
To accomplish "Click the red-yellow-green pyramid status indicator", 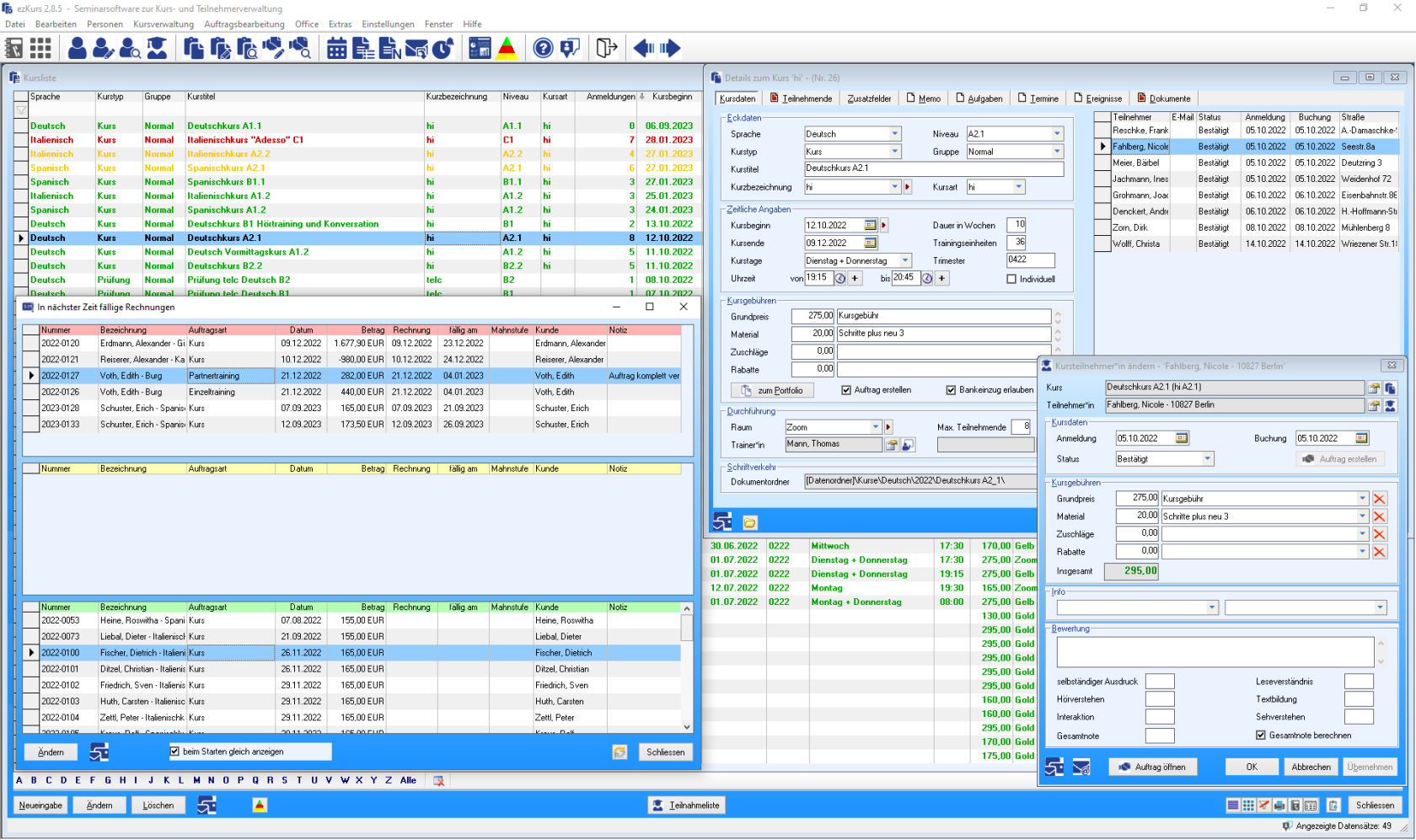I will click(x=507, y=48).
